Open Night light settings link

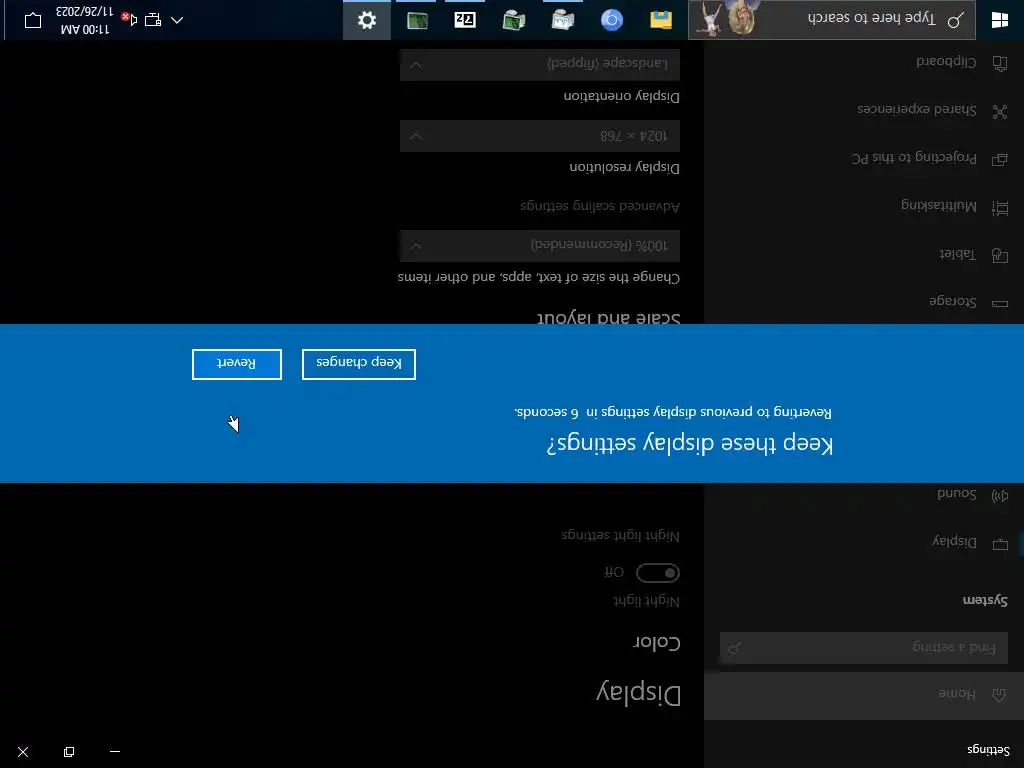click(620, 536)
